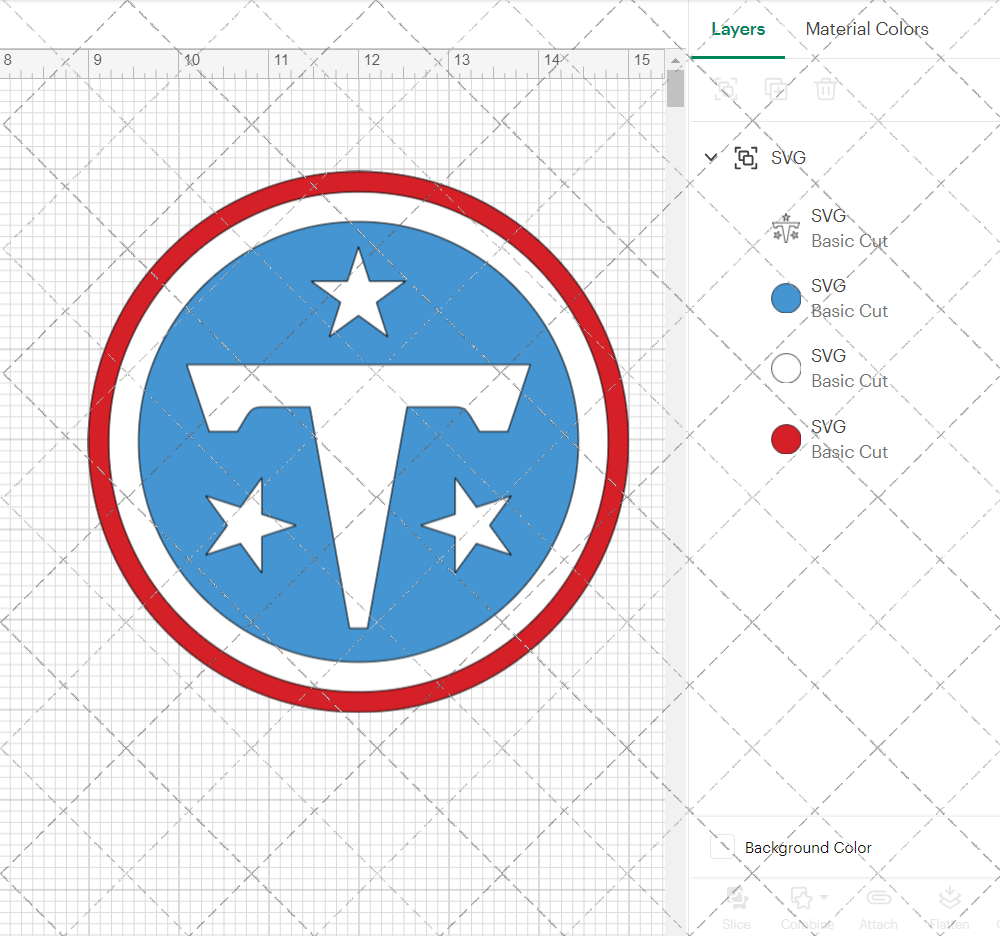The image size is (1000, 936).
Task: Select the blue circle SVG layer
Action: tap(786, 298)
